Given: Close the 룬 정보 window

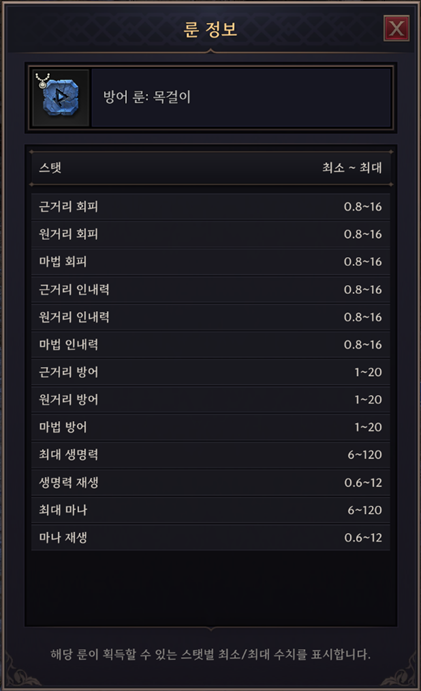Looking at the screenshot, I should [396, 28].
